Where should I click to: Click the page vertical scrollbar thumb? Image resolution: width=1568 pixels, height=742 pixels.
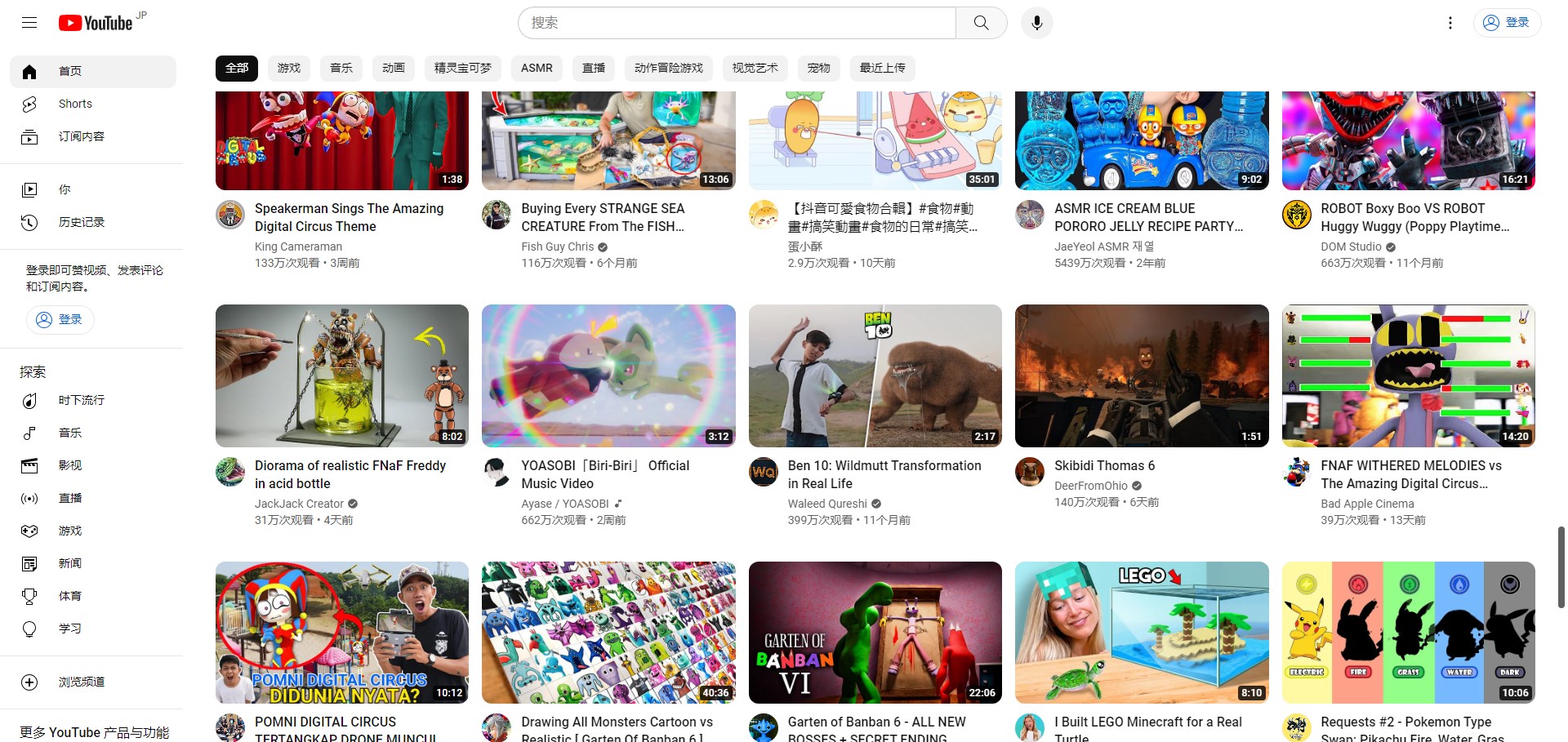point(1561,567)
